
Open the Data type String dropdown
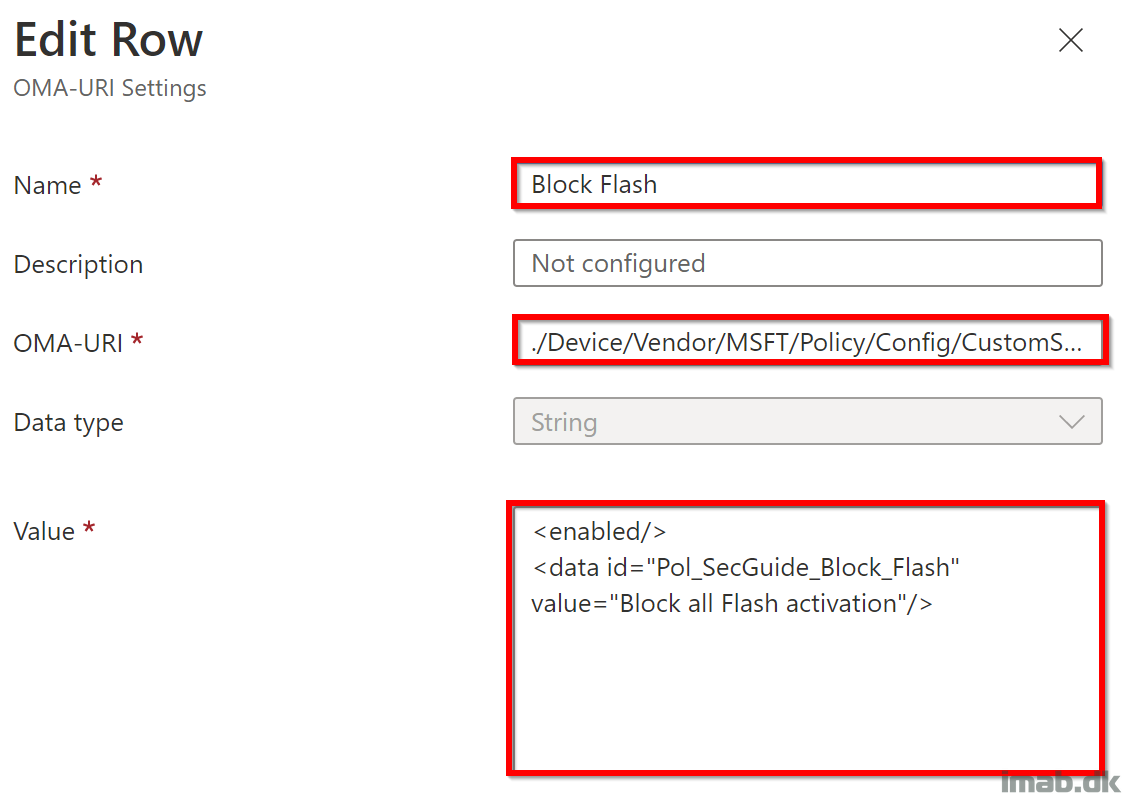[x=807, y=421]
